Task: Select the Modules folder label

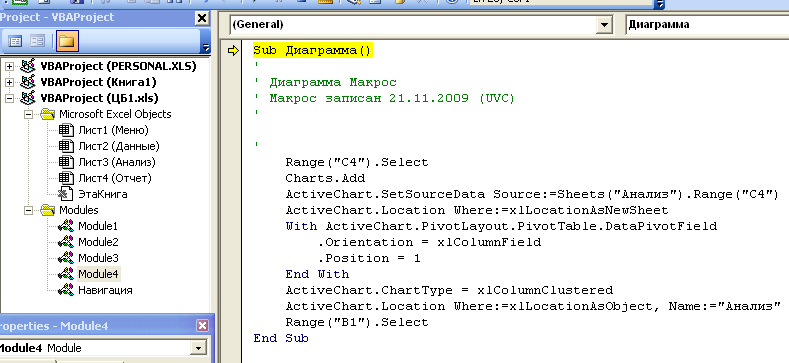Action: tap(78, 210)
